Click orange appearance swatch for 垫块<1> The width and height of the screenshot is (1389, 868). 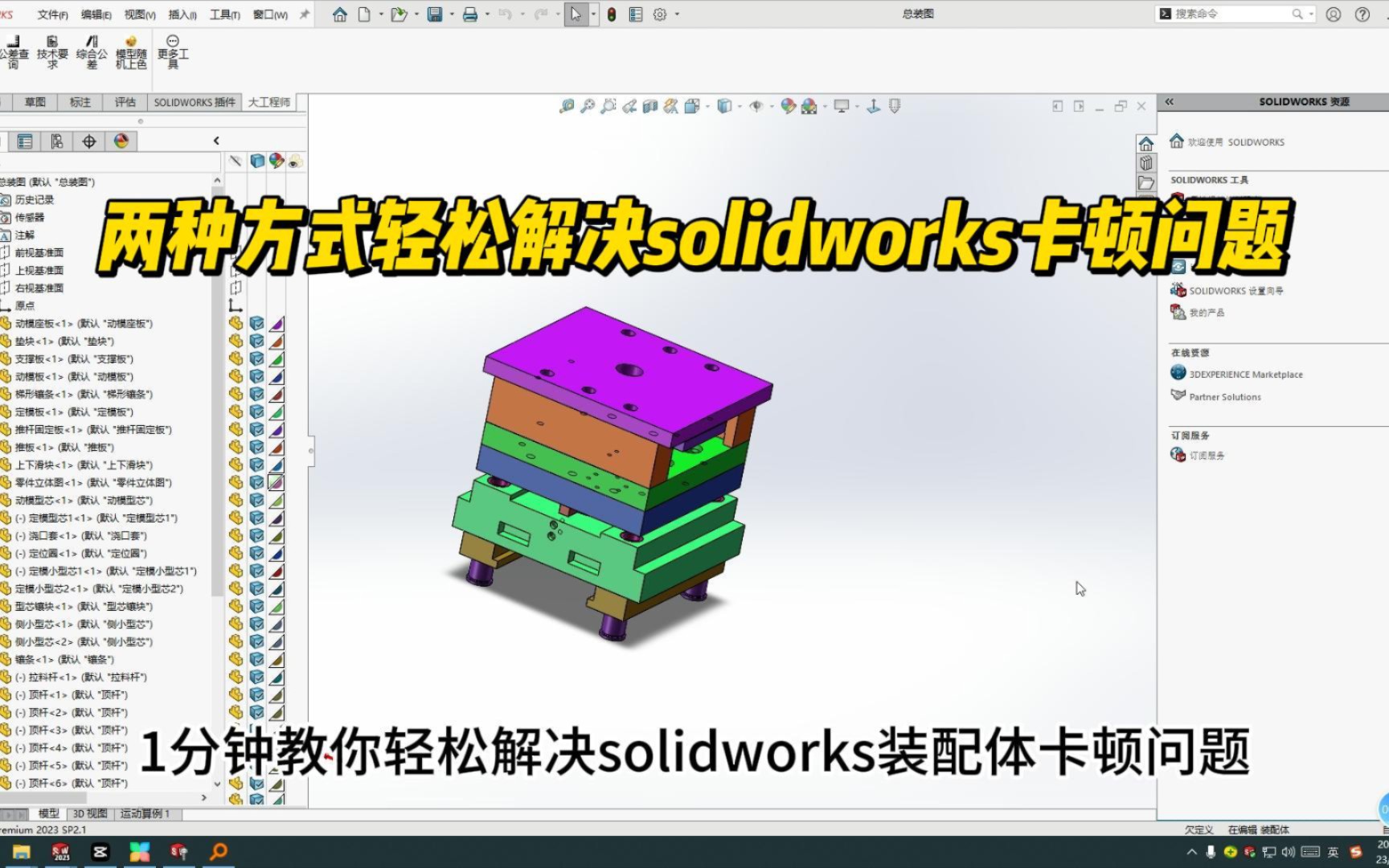coord(277,341)
